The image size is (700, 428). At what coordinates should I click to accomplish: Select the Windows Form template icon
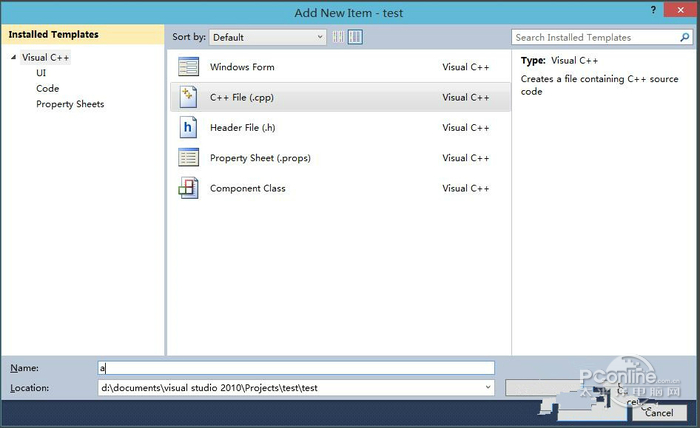pos(188,67)
